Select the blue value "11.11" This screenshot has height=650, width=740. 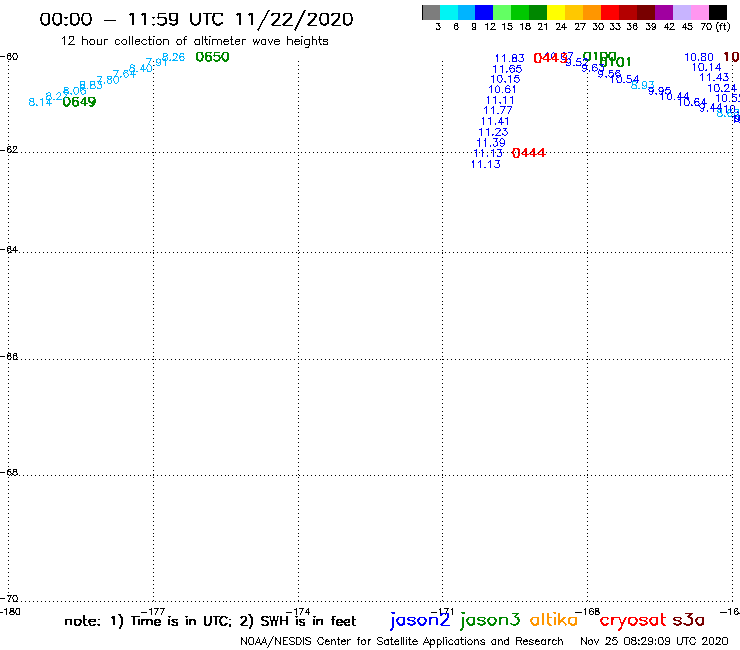click(x=500, y=101)
